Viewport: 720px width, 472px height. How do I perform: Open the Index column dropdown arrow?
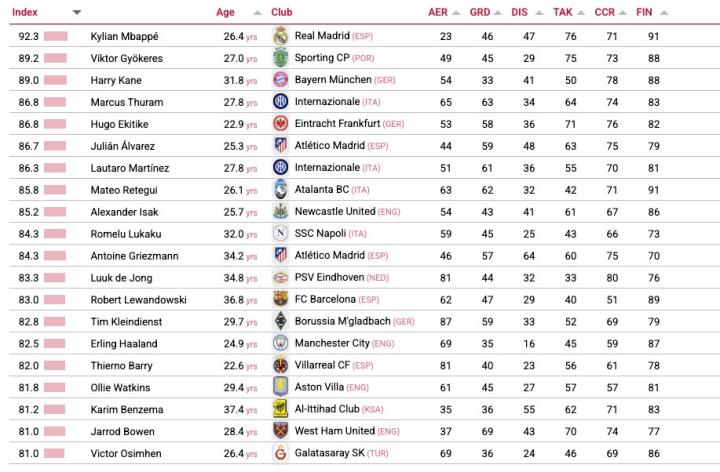[77, 13]
